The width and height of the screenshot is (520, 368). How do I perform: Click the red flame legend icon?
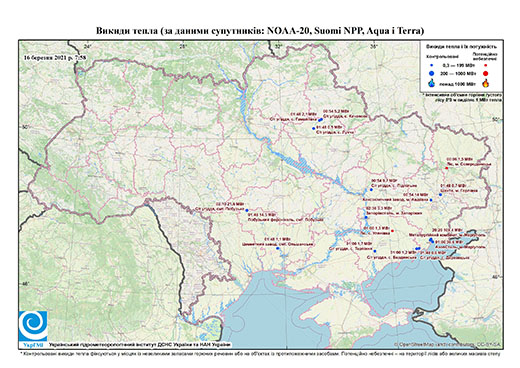[486, 83]
